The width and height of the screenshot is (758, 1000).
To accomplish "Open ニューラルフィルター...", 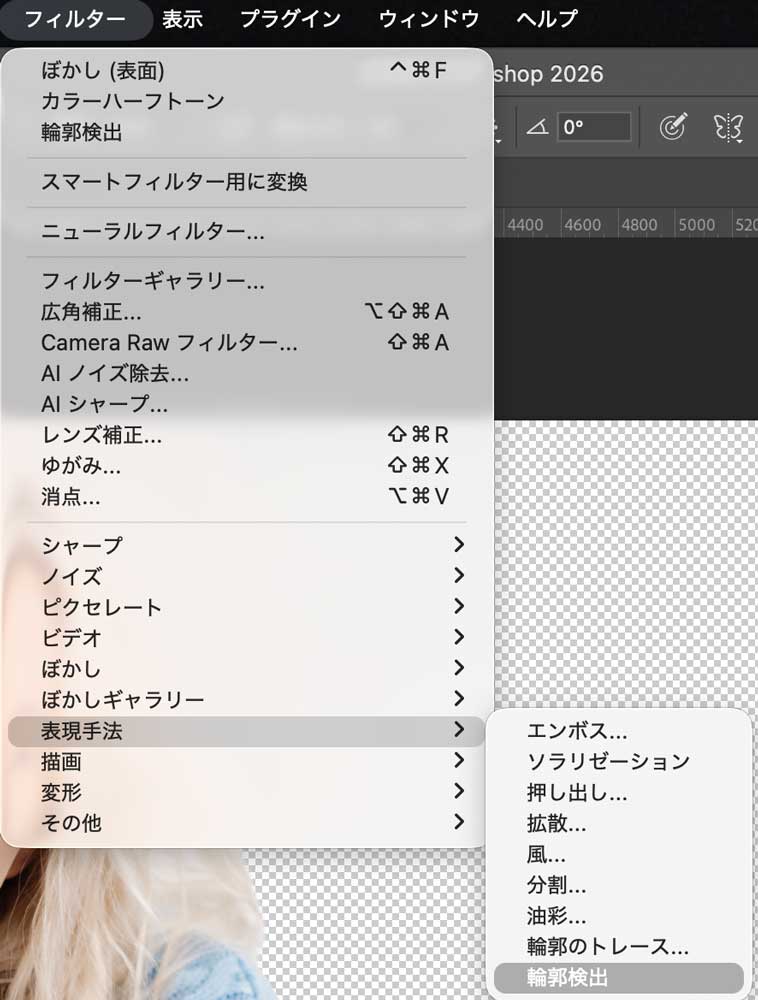I will [247, 232].
